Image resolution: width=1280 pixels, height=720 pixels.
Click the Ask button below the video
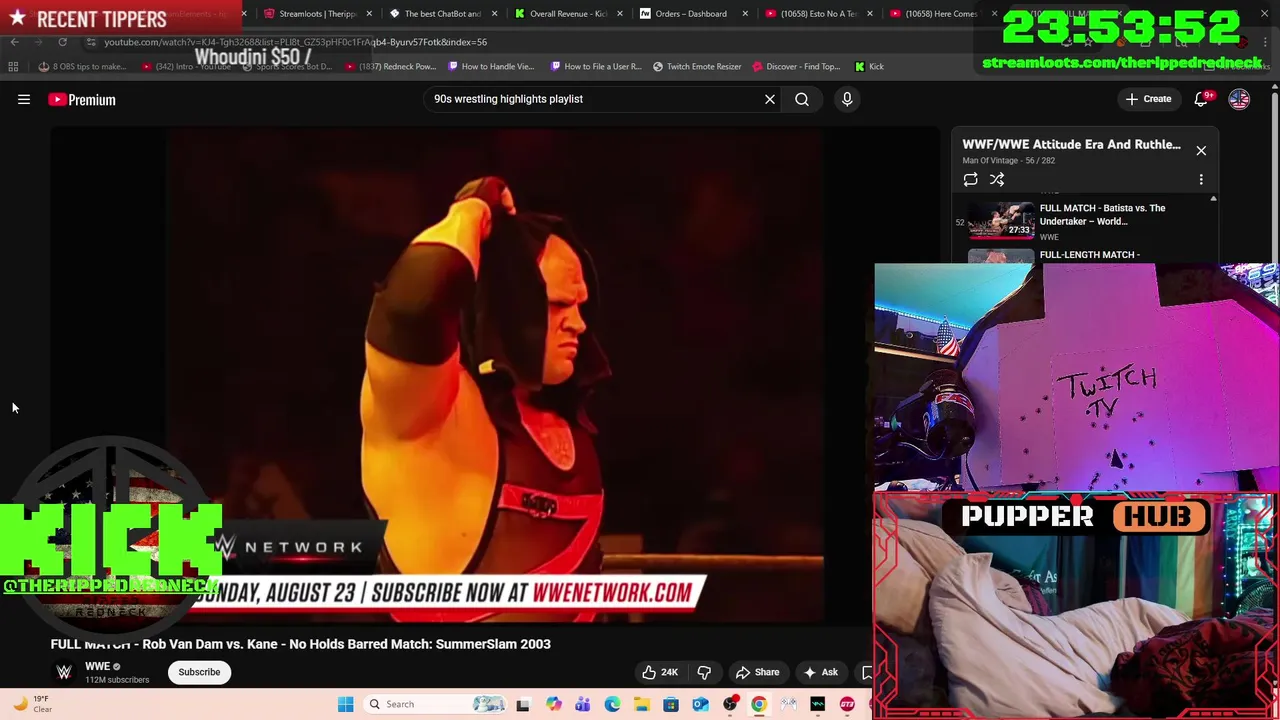820,672
